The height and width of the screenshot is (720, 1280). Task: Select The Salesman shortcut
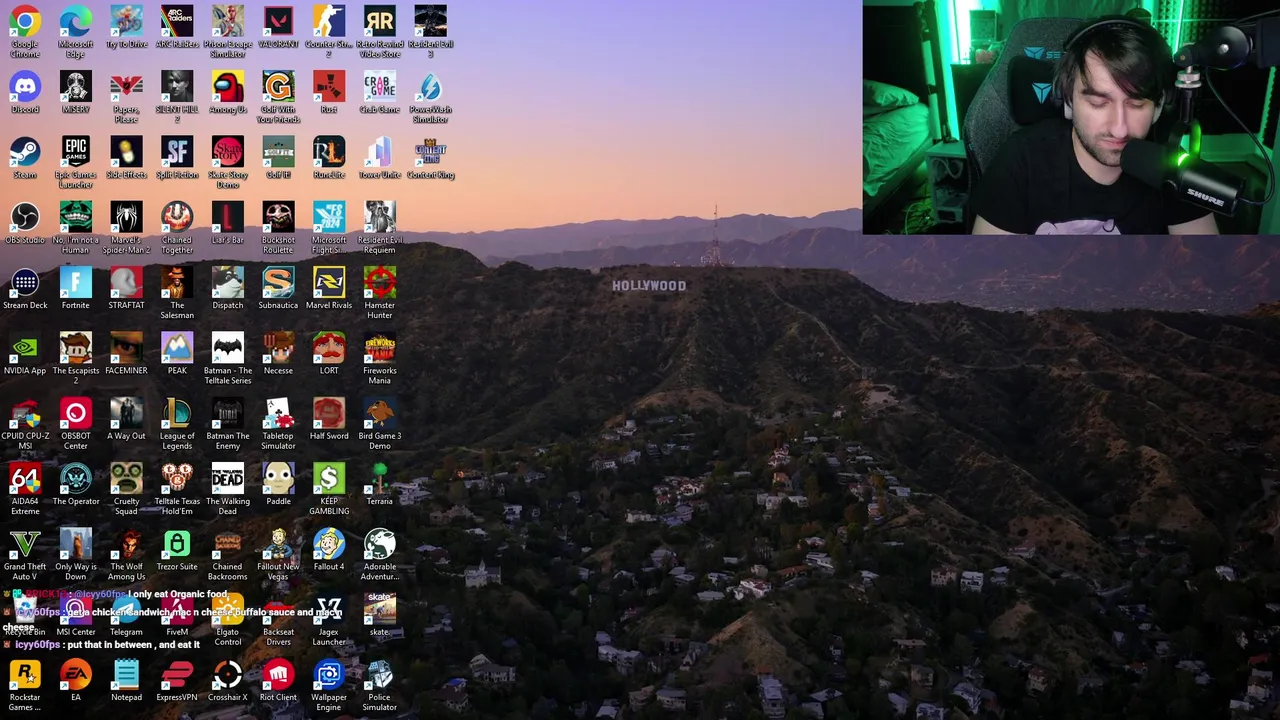point(177,282)
